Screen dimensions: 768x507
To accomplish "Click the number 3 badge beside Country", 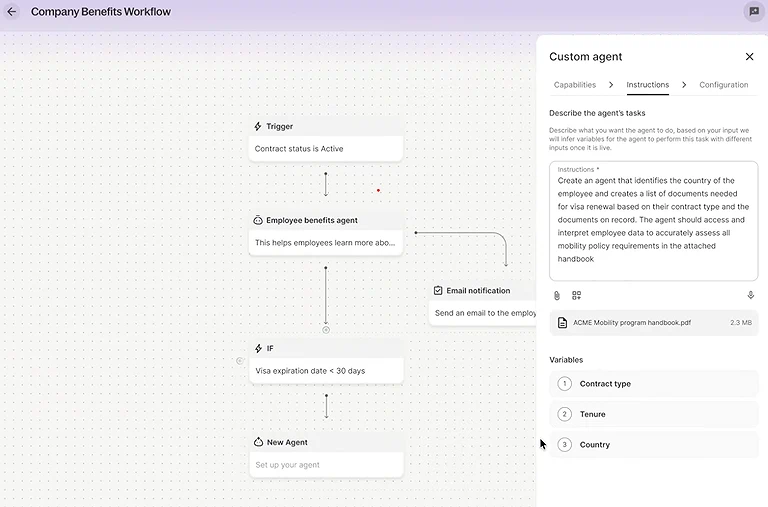I will pos(564,444).
